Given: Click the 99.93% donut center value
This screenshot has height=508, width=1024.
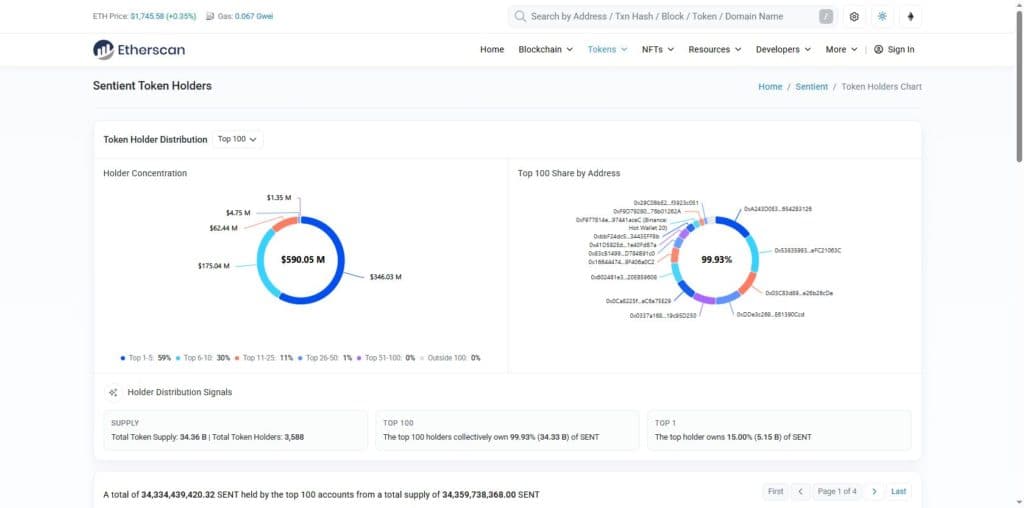Looking at the screenshot, I should click(716, 260).
